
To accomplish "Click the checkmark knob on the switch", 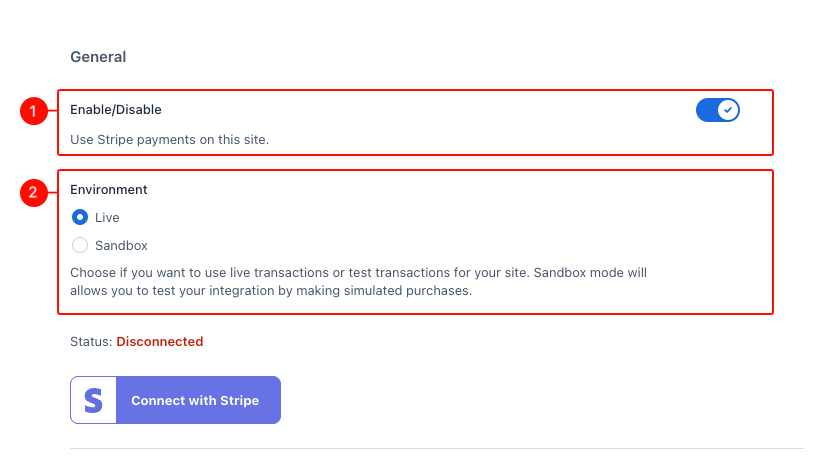I will coord(728,110).
